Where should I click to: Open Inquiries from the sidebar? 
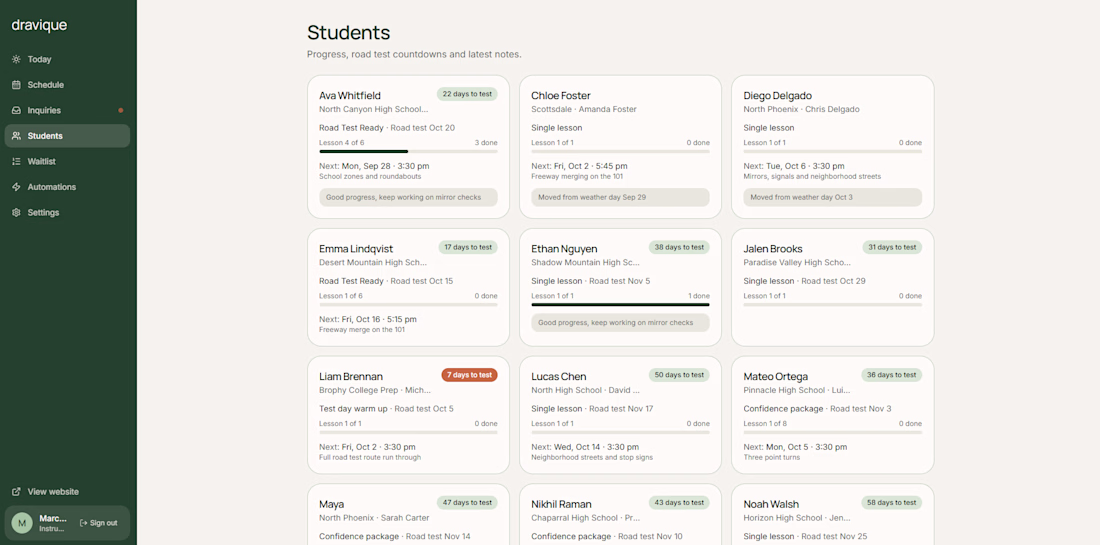coord(67,110)
